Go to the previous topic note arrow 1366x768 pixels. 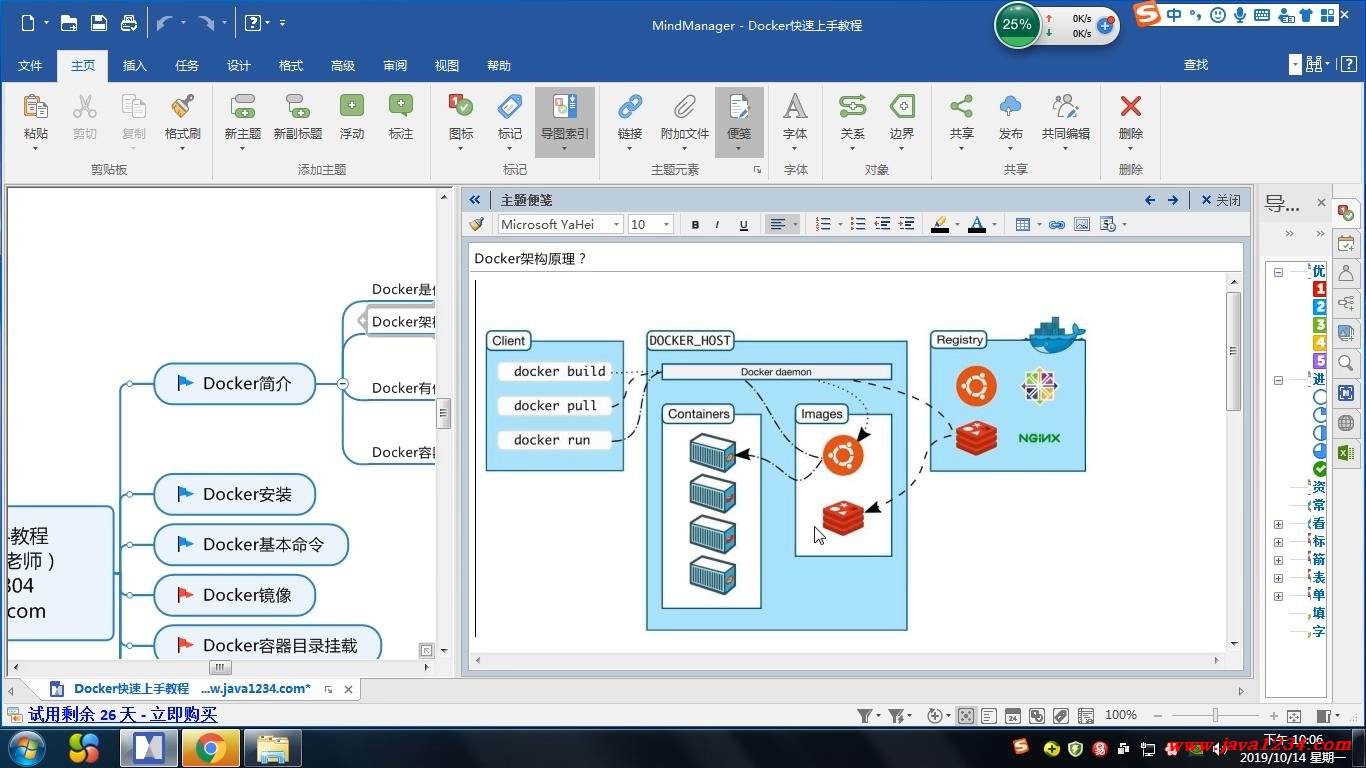[1150, 200]
